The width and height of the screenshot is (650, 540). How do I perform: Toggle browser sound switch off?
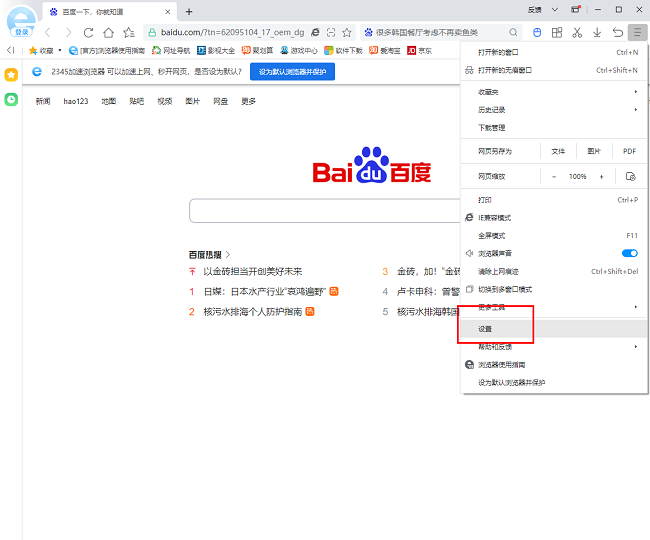[x=630, y=253]
